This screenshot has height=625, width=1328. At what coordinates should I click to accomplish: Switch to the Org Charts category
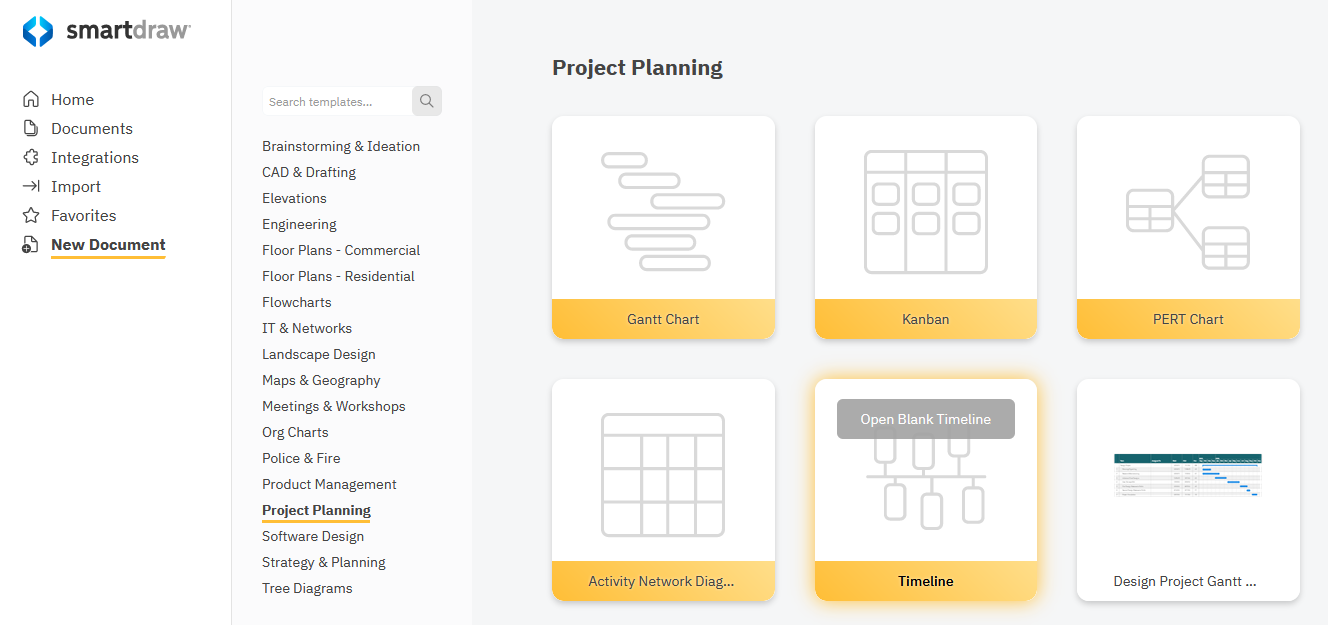(294, 432)
